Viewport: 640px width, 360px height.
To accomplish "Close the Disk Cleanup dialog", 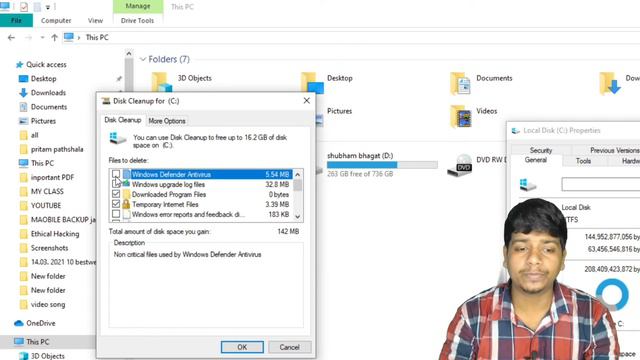I will pyautogui.click(x=307, y=101).
